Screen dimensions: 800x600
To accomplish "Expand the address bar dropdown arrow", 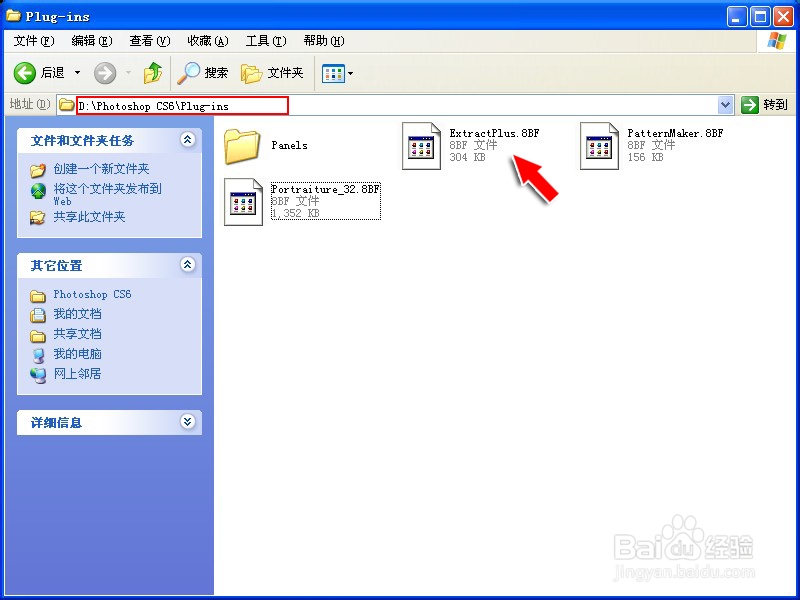I will (x=725, y=106).
